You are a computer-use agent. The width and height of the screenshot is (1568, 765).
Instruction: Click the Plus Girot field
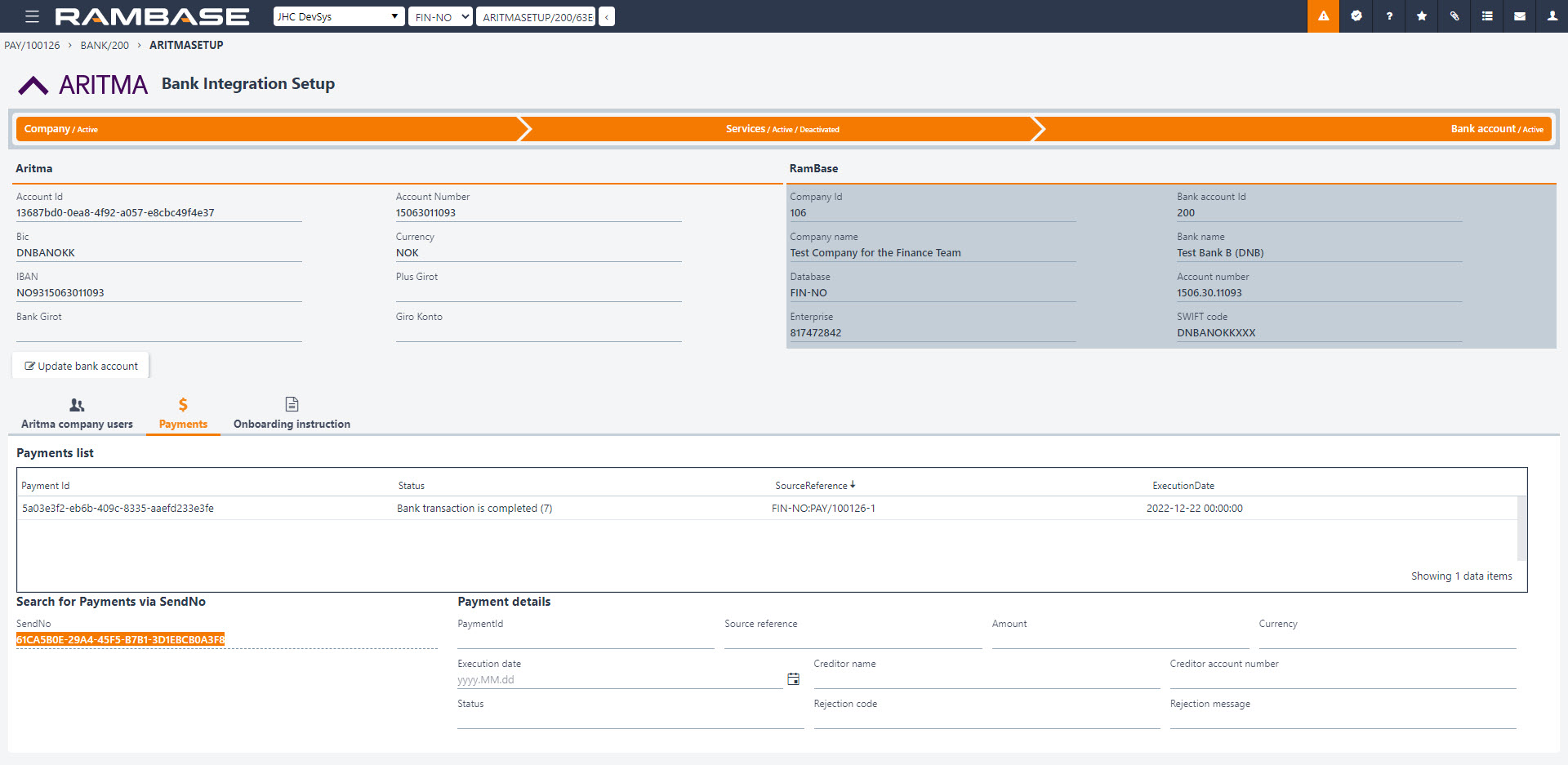click(x=539, y=293)
